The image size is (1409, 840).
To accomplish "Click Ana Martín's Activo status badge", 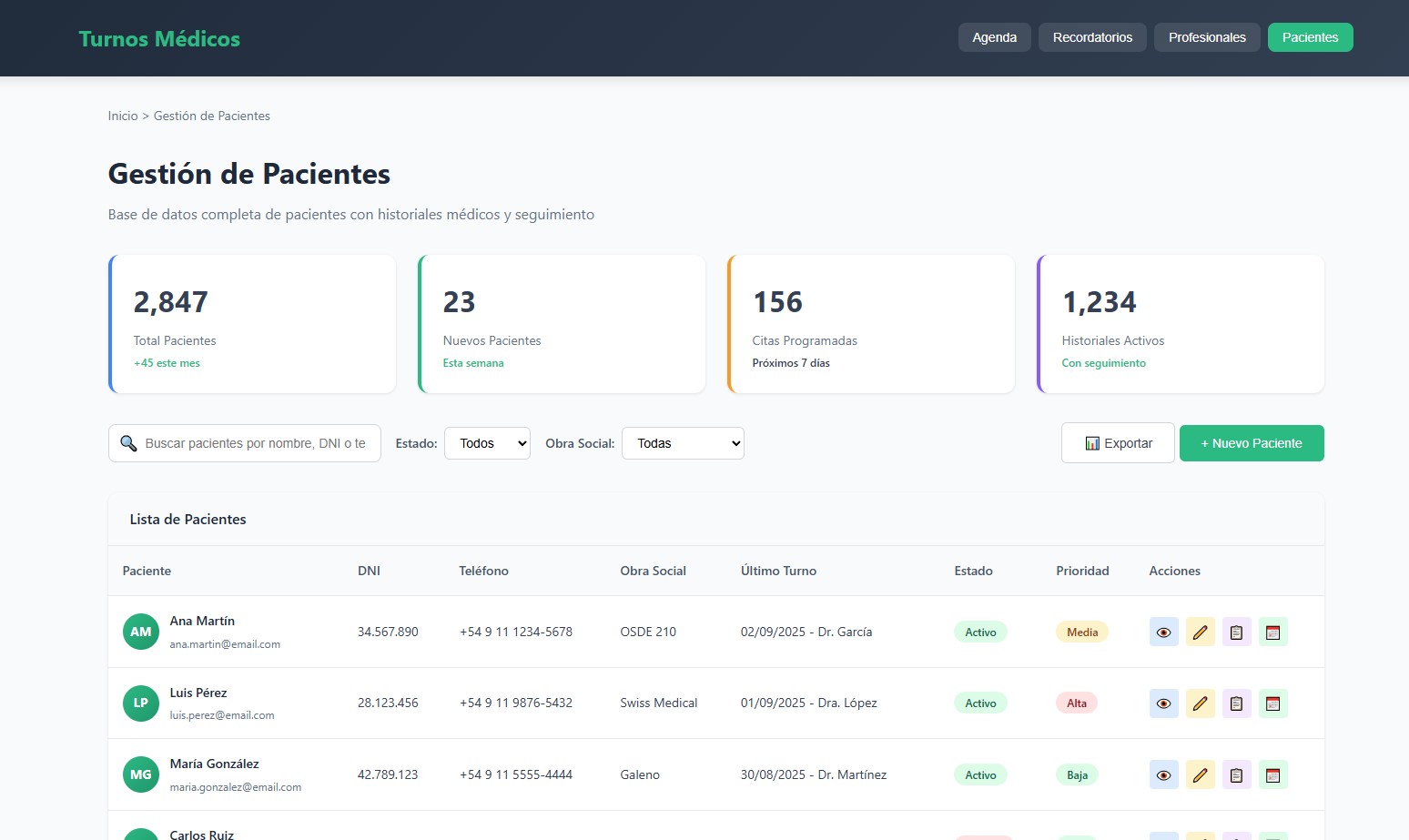I will pos(980,632).
